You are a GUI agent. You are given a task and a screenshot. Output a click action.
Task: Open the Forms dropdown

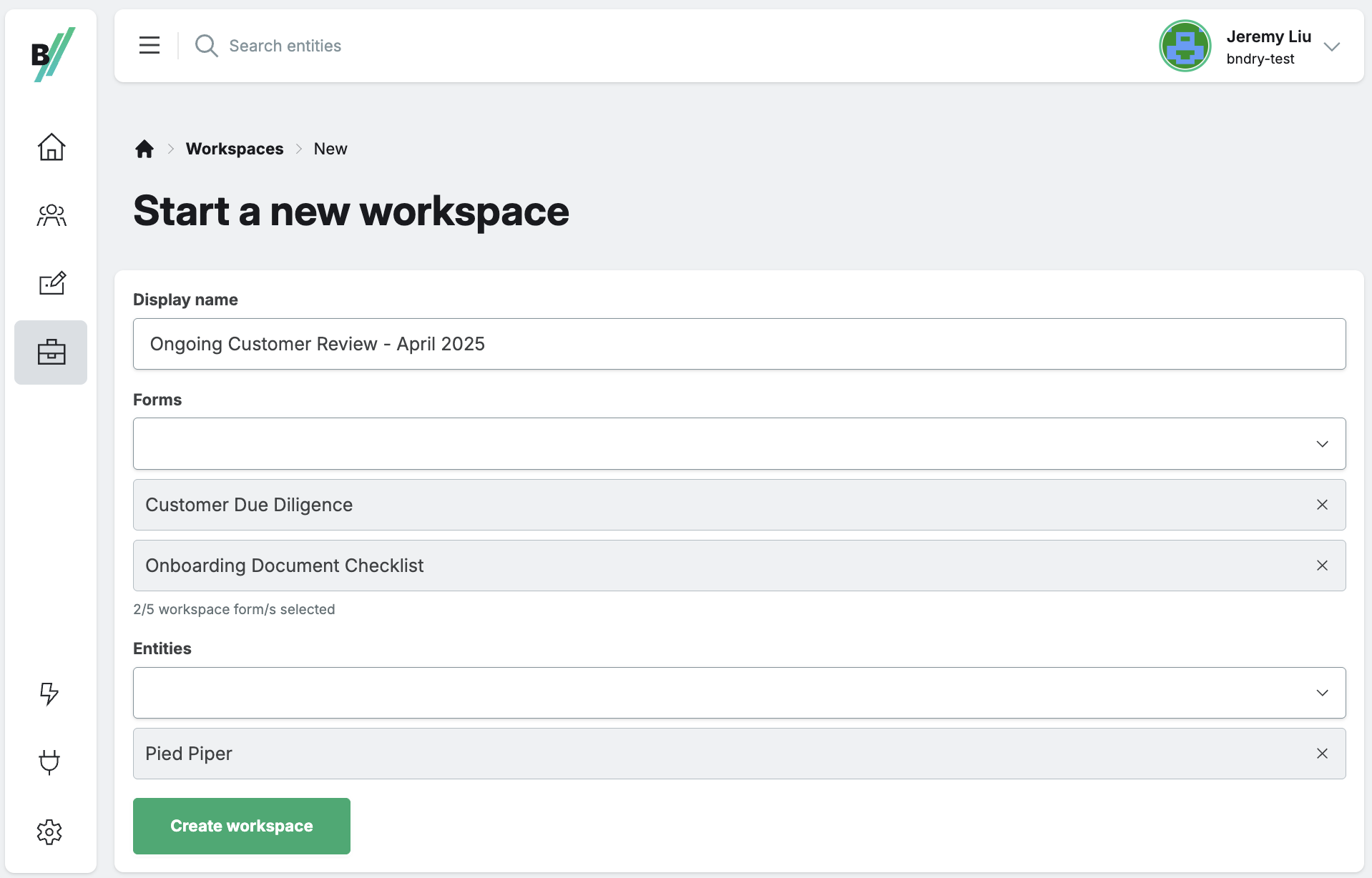pyautogui.click(x=739, y=444)
